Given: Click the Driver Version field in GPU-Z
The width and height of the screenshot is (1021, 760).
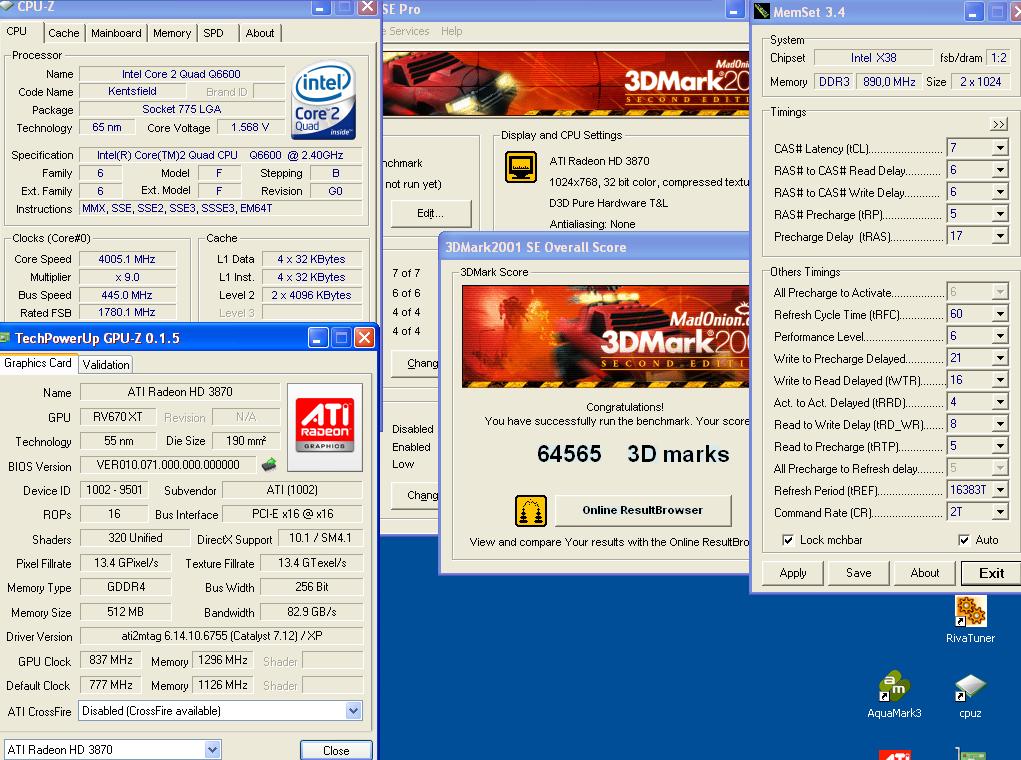Looking at the screenshot, I should point(221,636).
